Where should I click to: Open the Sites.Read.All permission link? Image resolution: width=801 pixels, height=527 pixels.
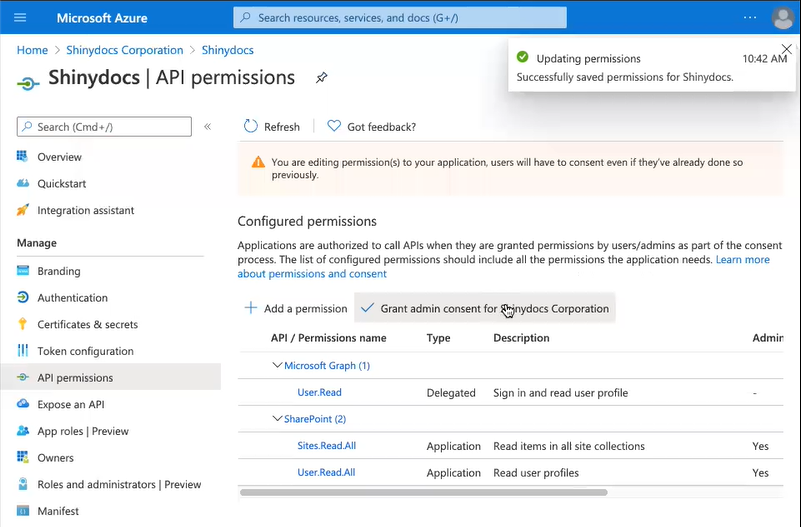pyautogui.click(x=326, y=446)
